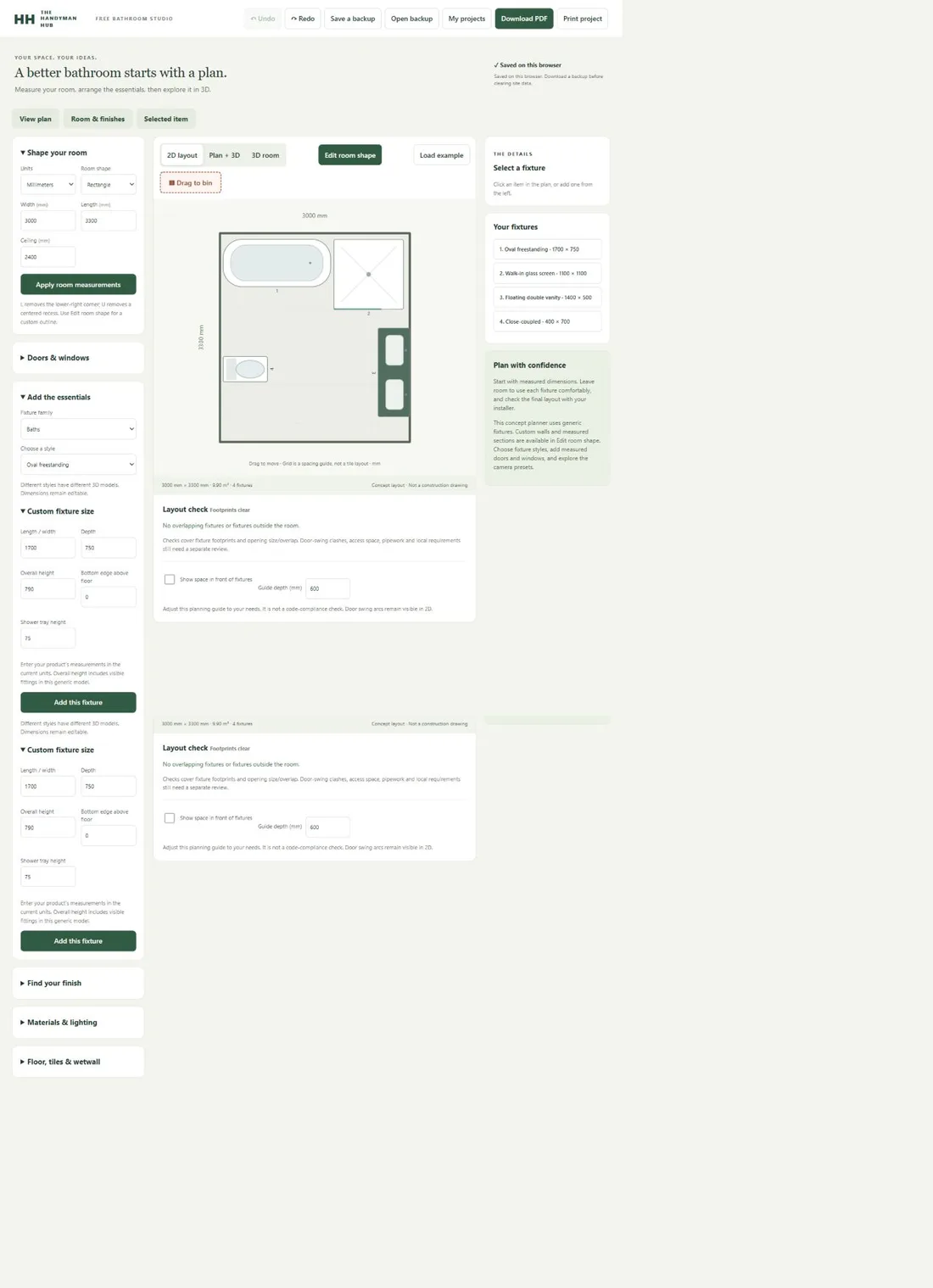The width and height of the screenshot is (933, 1288).
Task: Expand the Find your finish section
Action: click(x=78, y=983)
